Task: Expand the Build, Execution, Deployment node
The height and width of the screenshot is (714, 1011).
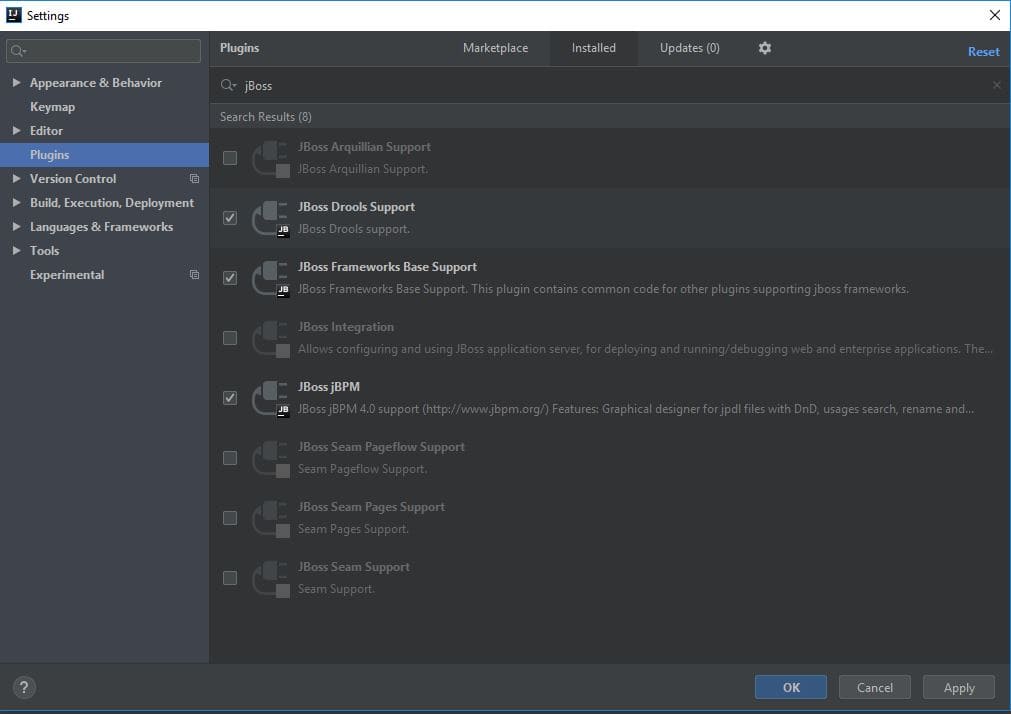Action: click(x=16, y=203)
